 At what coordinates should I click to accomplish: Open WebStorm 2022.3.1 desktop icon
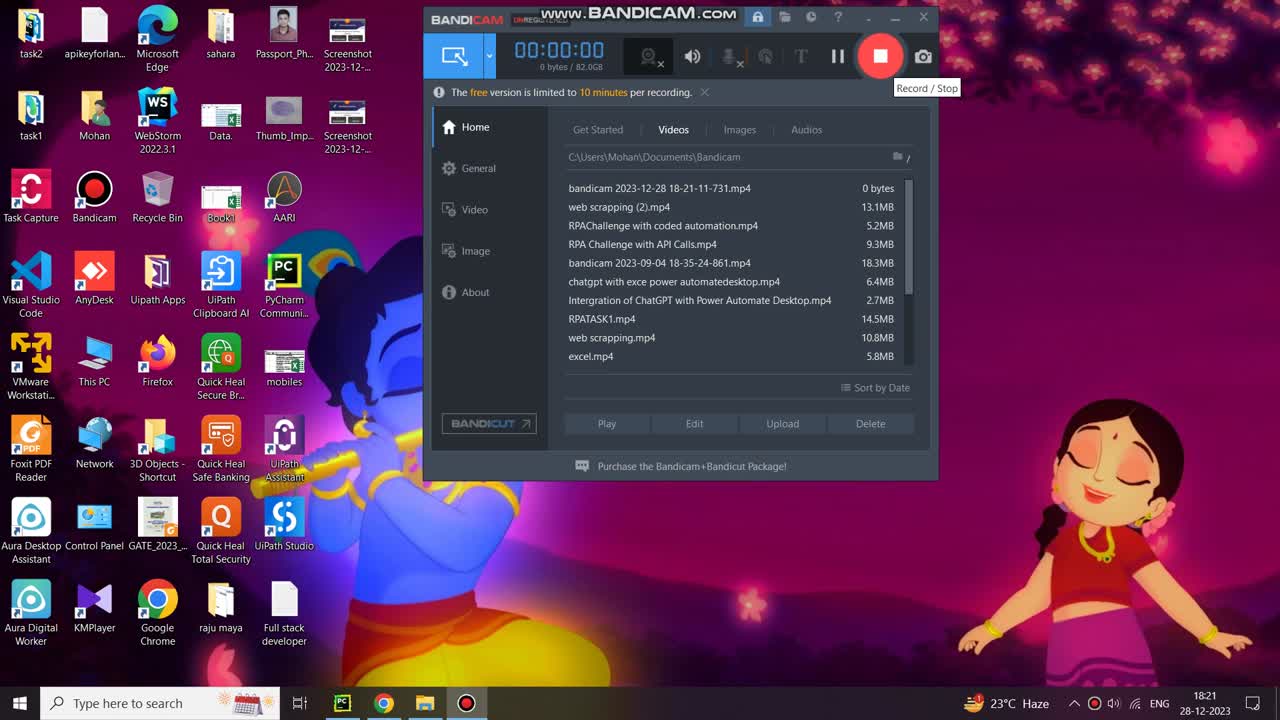[157, 122]
